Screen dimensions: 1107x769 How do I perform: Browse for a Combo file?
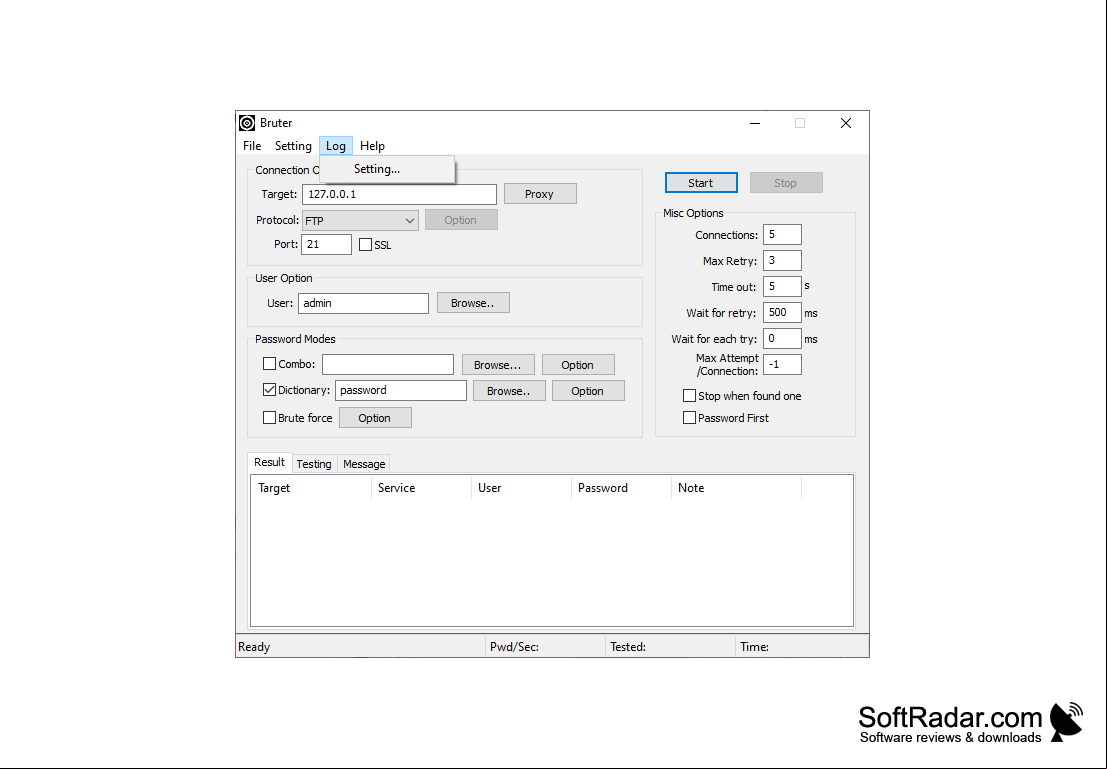(498, 365)
